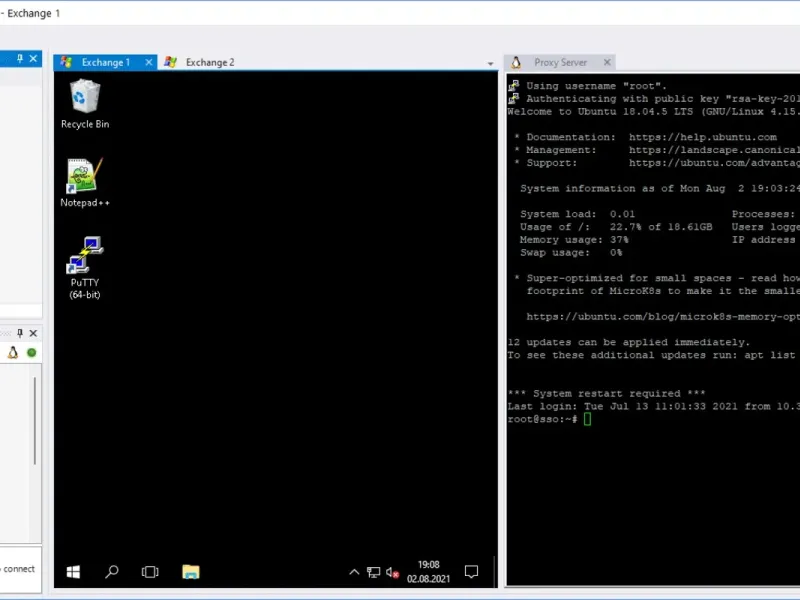
Task: Open the Windows Start menu
Action: point(73,572)
